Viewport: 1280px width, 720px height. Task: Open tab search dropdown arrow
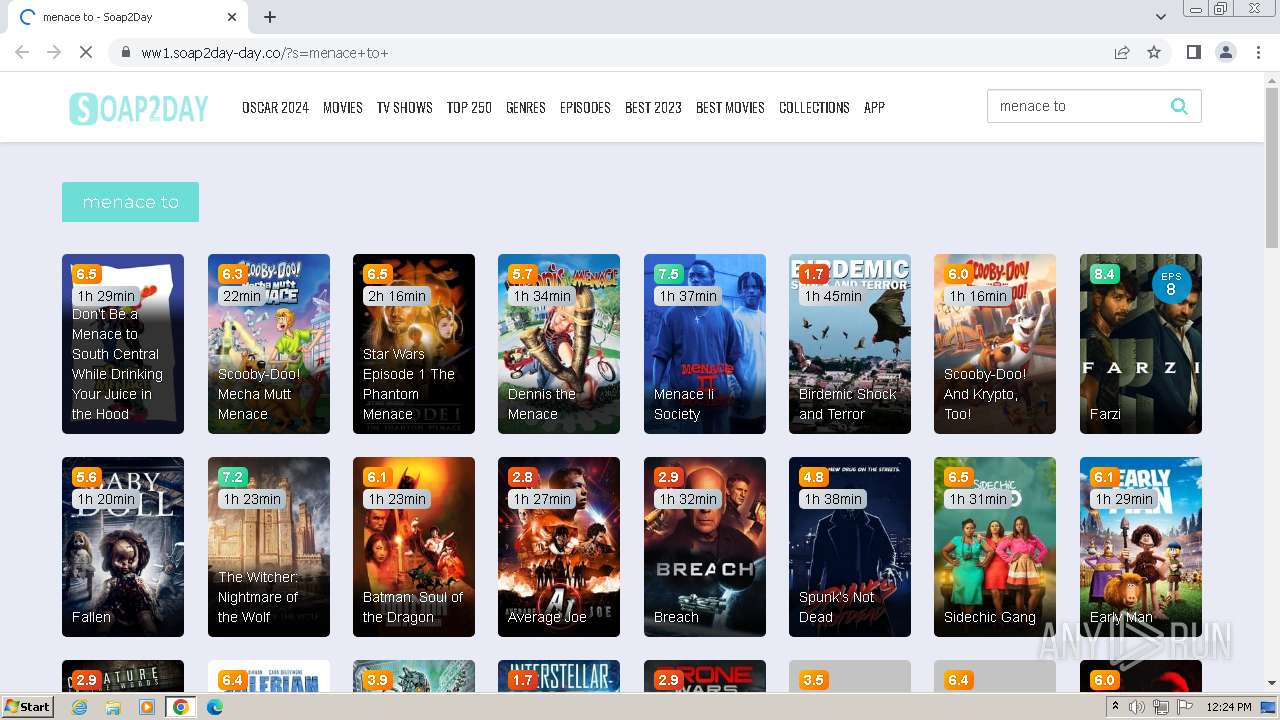(1161, 17)
